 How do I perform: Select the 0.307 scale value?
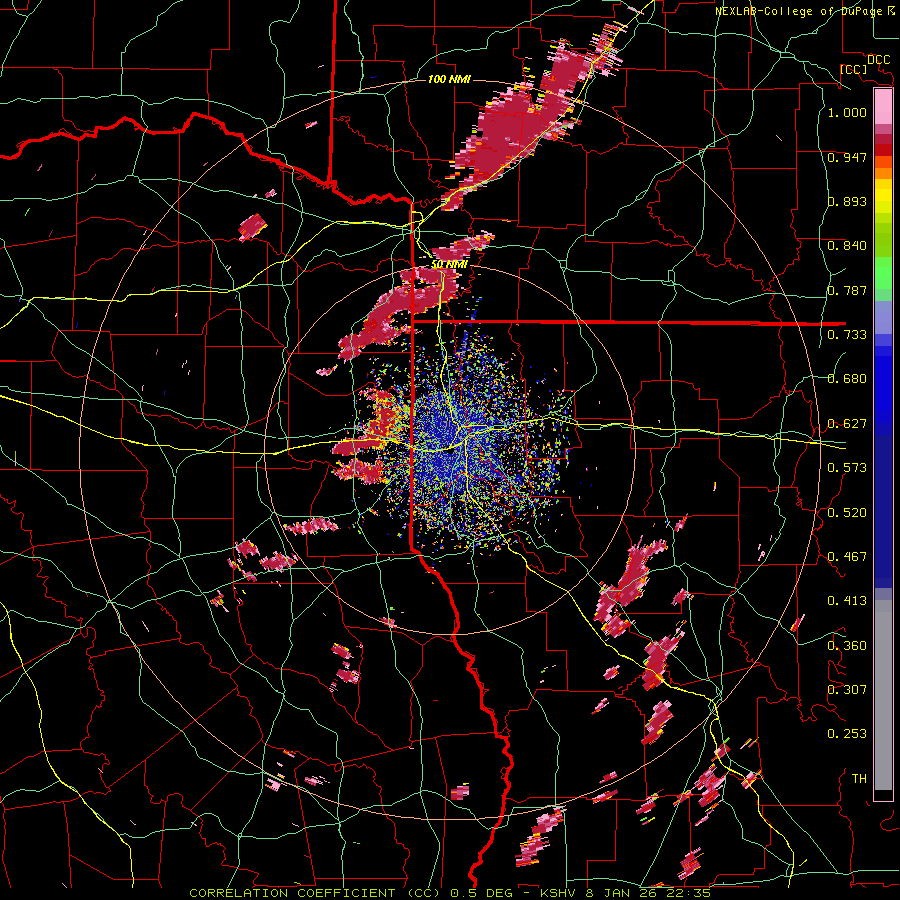coord(847,690)
